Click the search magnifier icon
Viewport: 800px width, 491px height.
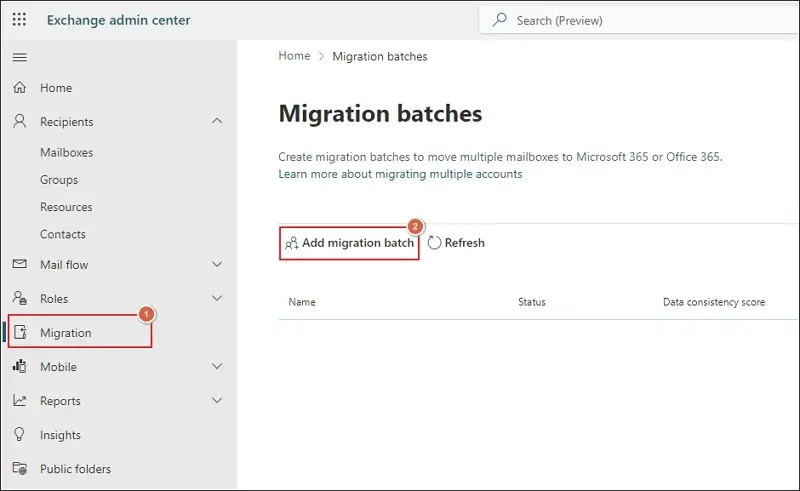click(499, 20)
